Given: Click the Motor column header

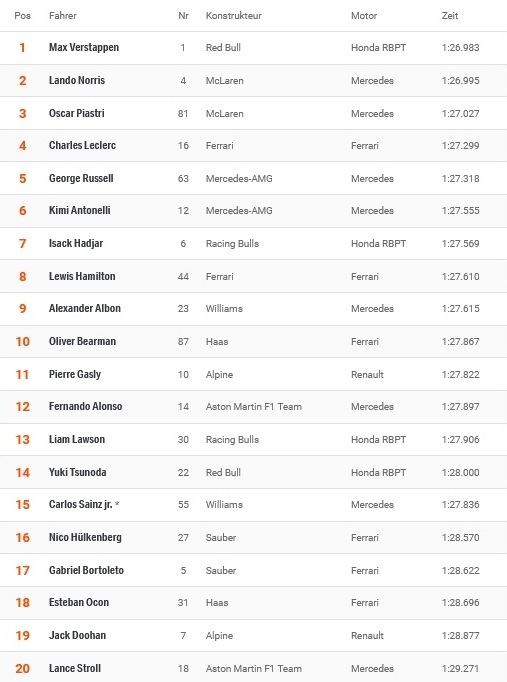Looking at the screenshot, I should [x=364, y=16].
